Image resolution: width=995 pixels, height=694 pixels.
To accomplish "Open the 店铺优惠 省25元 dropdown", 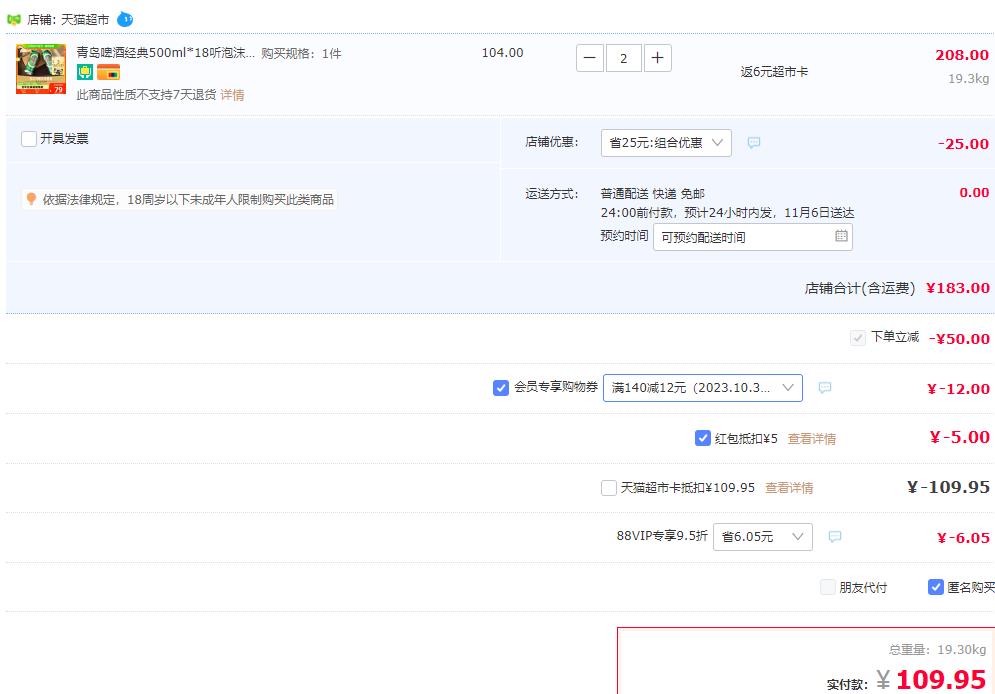I will [x=666, y=143].
